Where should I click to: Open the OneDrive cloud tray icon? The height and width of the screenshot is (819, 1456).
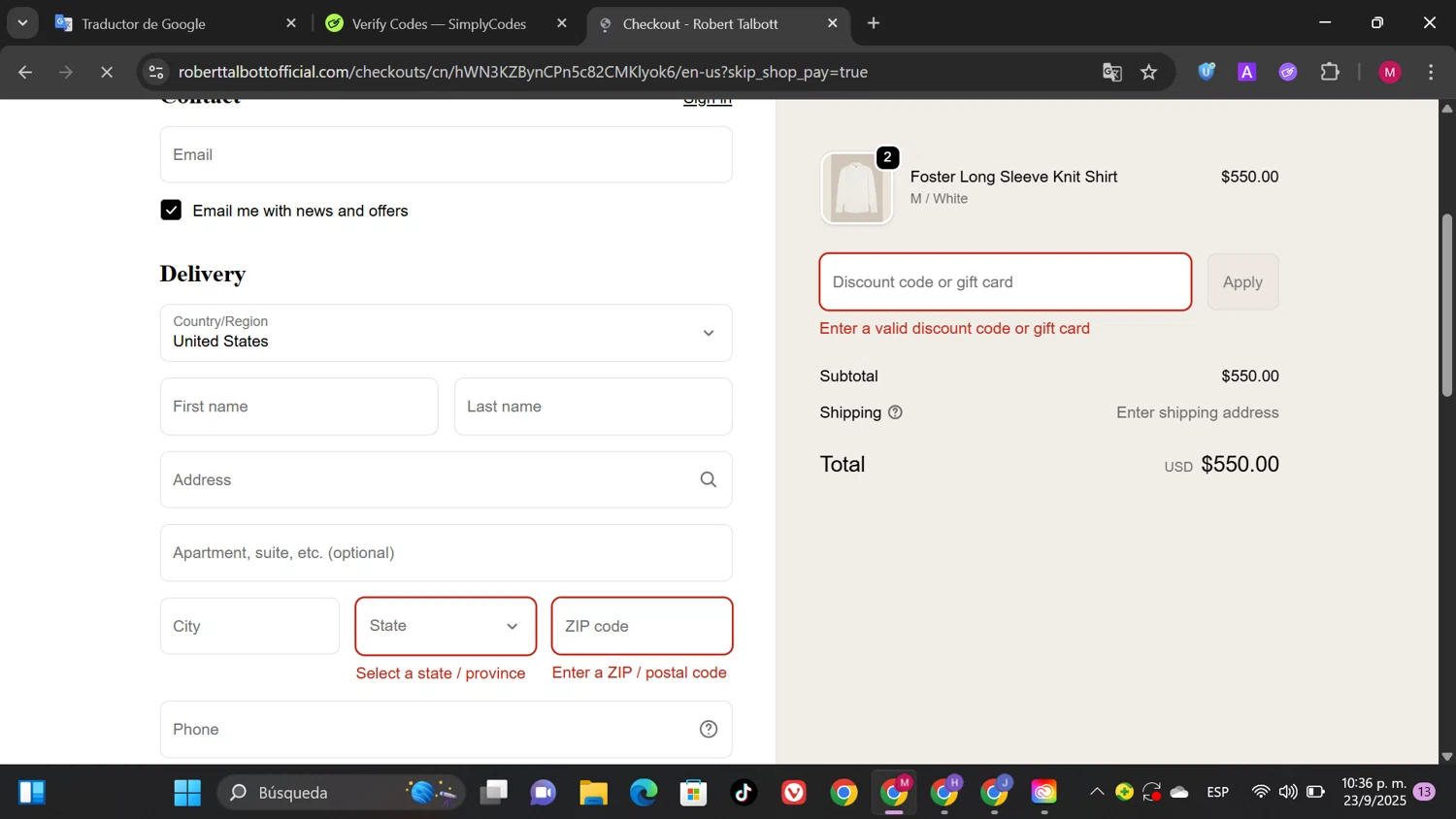pos(1179,792)
